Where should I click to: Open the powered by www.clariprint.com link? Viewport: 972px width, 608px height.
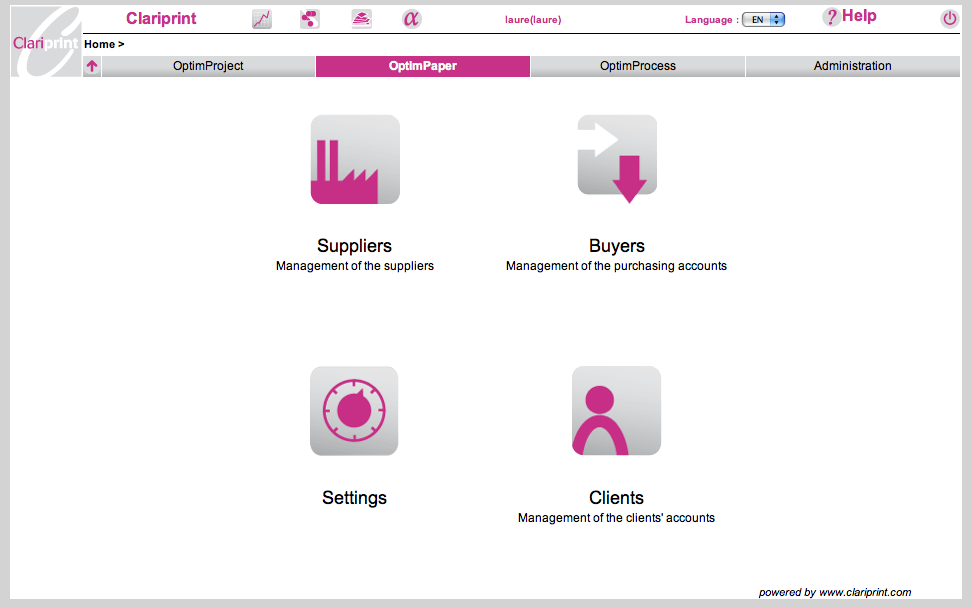[835, 592]
